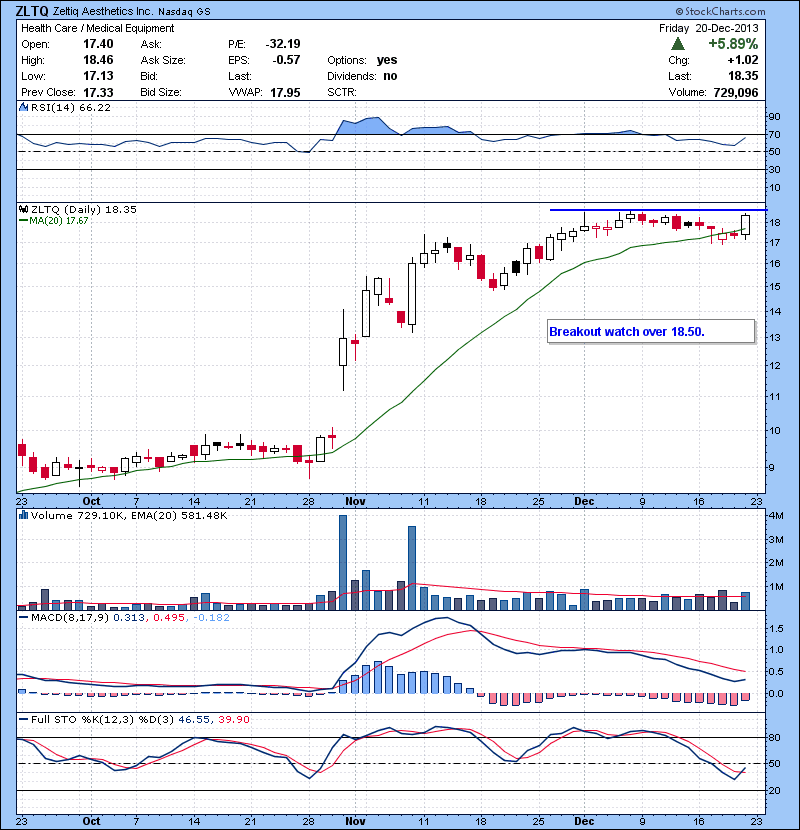
Task: Click the MACD histogram value -0.182
Action: coord(211,618)
